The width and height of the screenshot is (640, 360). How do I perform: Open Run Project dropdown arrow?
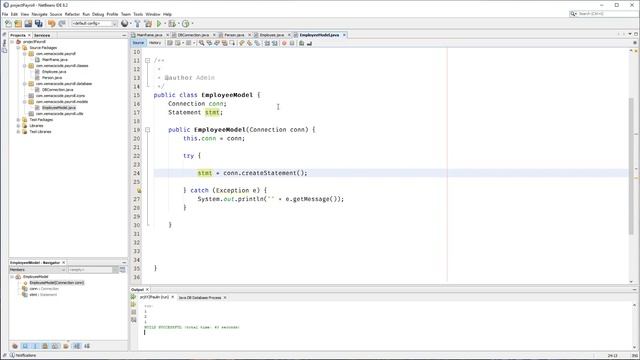pos(165,24)
